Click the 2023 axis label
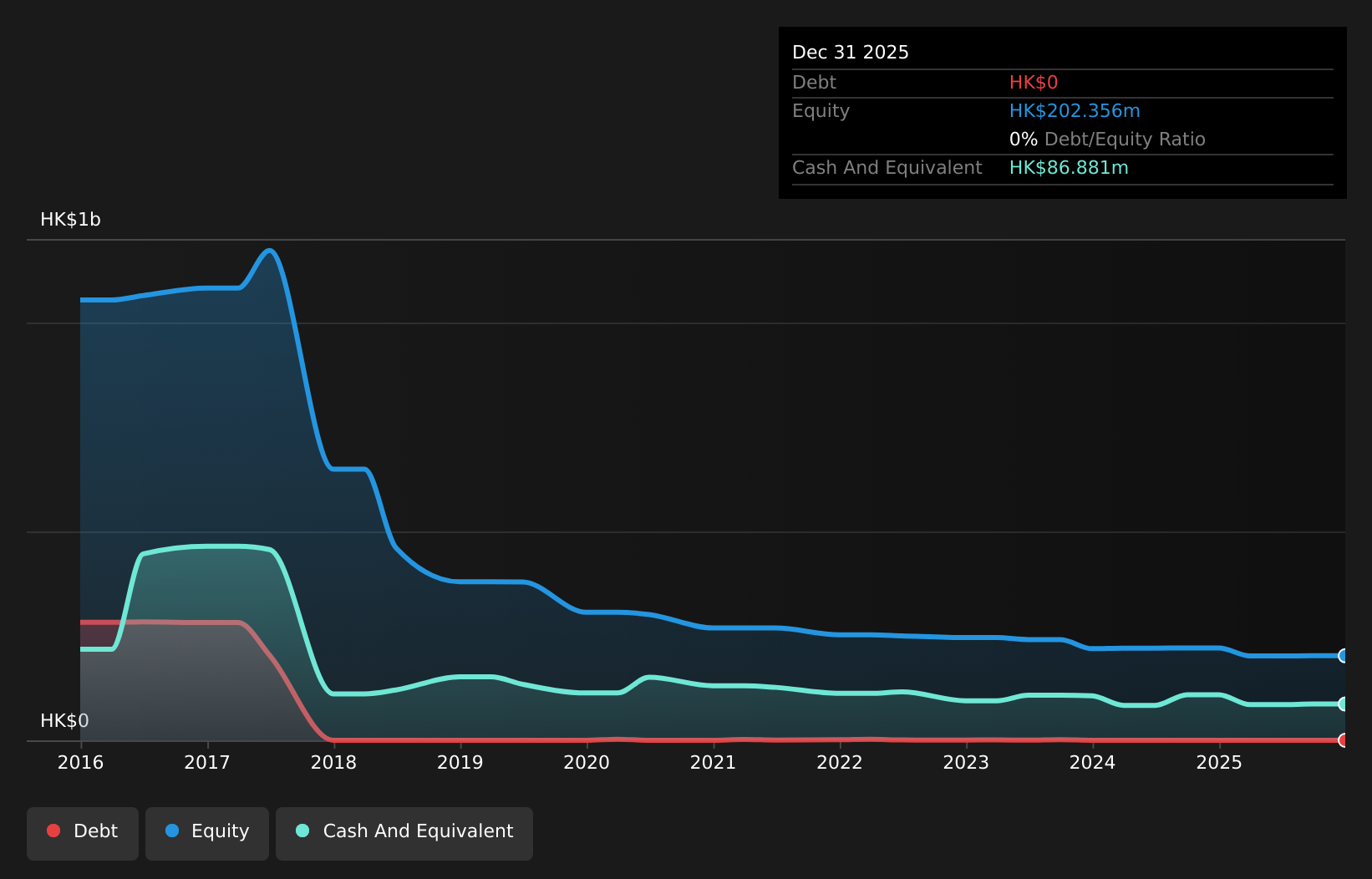The image size is (1372, 879). click(966, 763)
